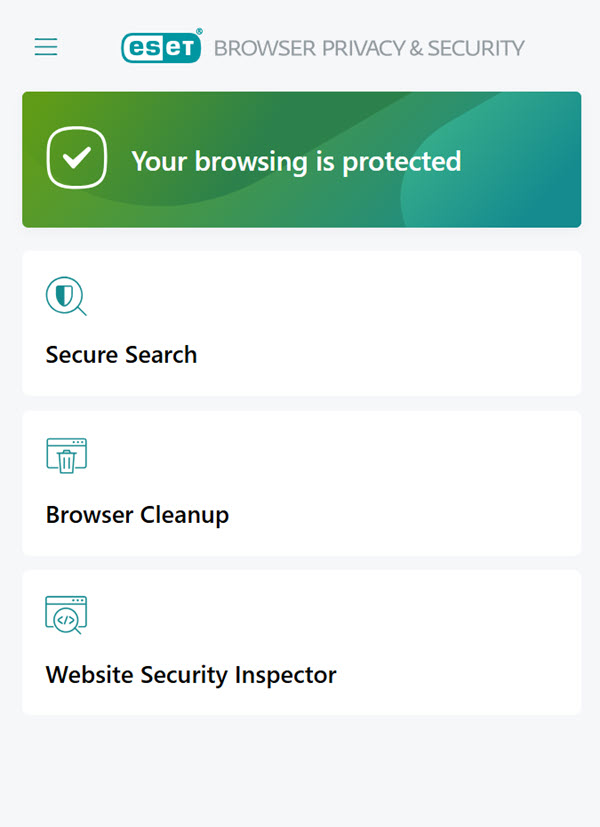Click the 'BROWSER PRIVACY & SECURITY' header title
The image size is (600, 827).
tap(369, 48)
